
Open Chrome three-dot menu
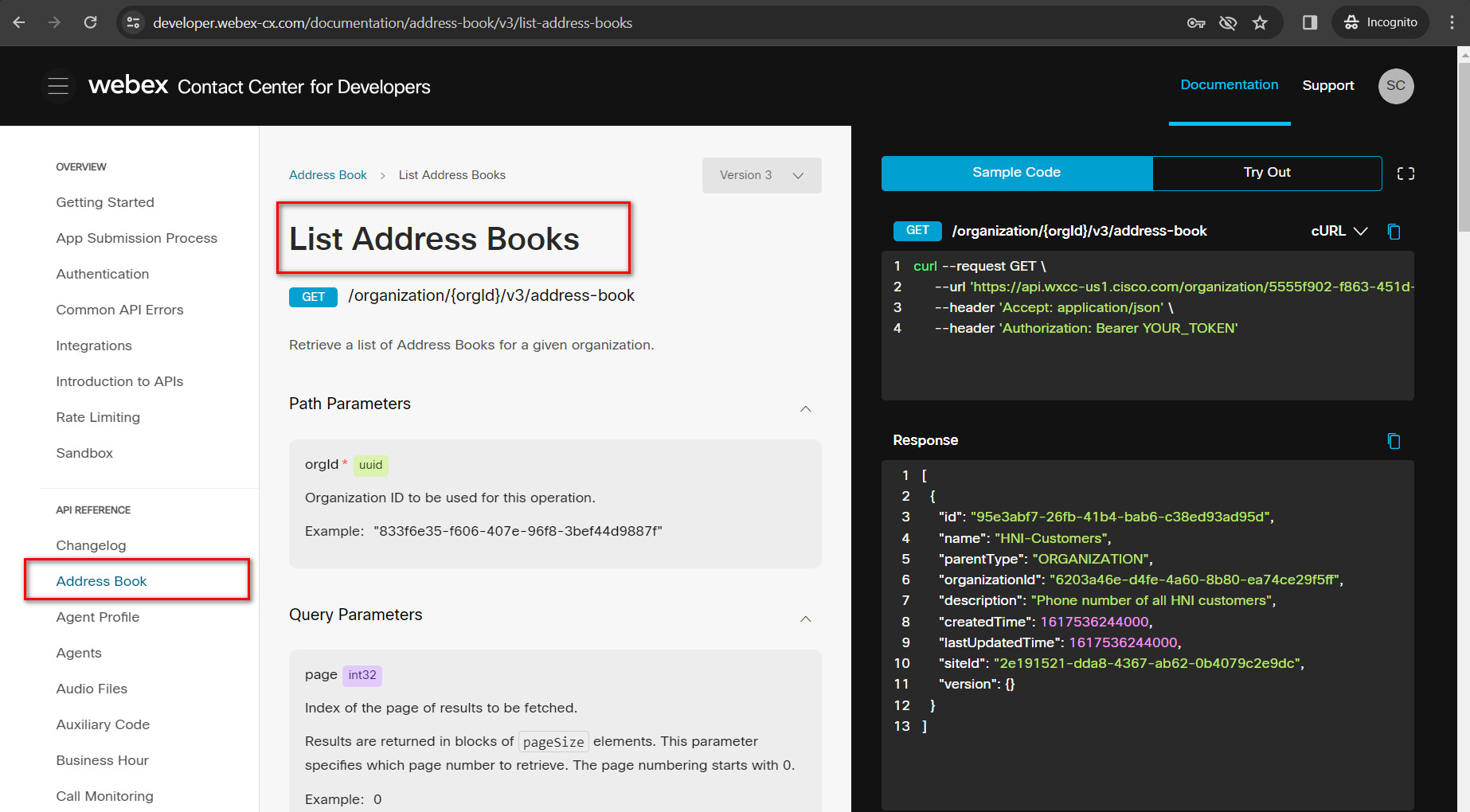tap(1452, 22)
